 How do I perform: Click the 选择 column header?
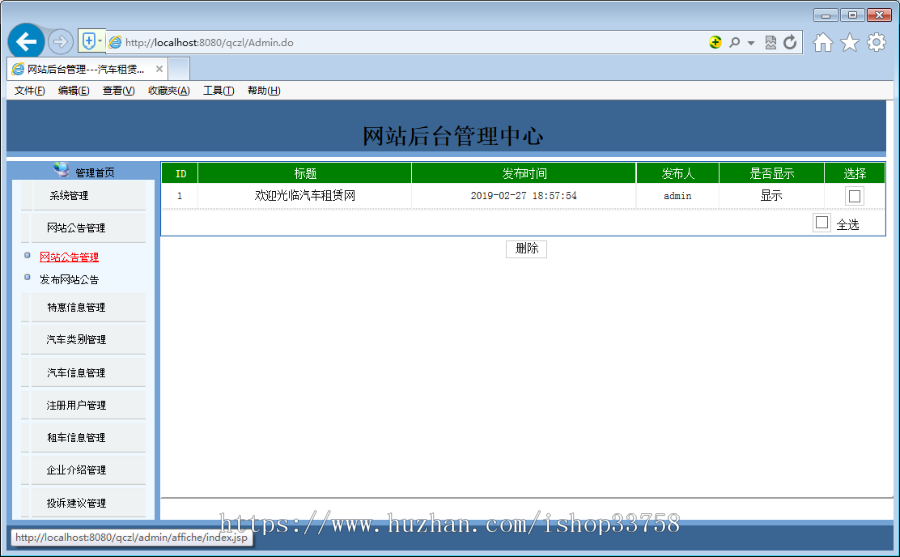pyautogui.click(x=855, y=173)
